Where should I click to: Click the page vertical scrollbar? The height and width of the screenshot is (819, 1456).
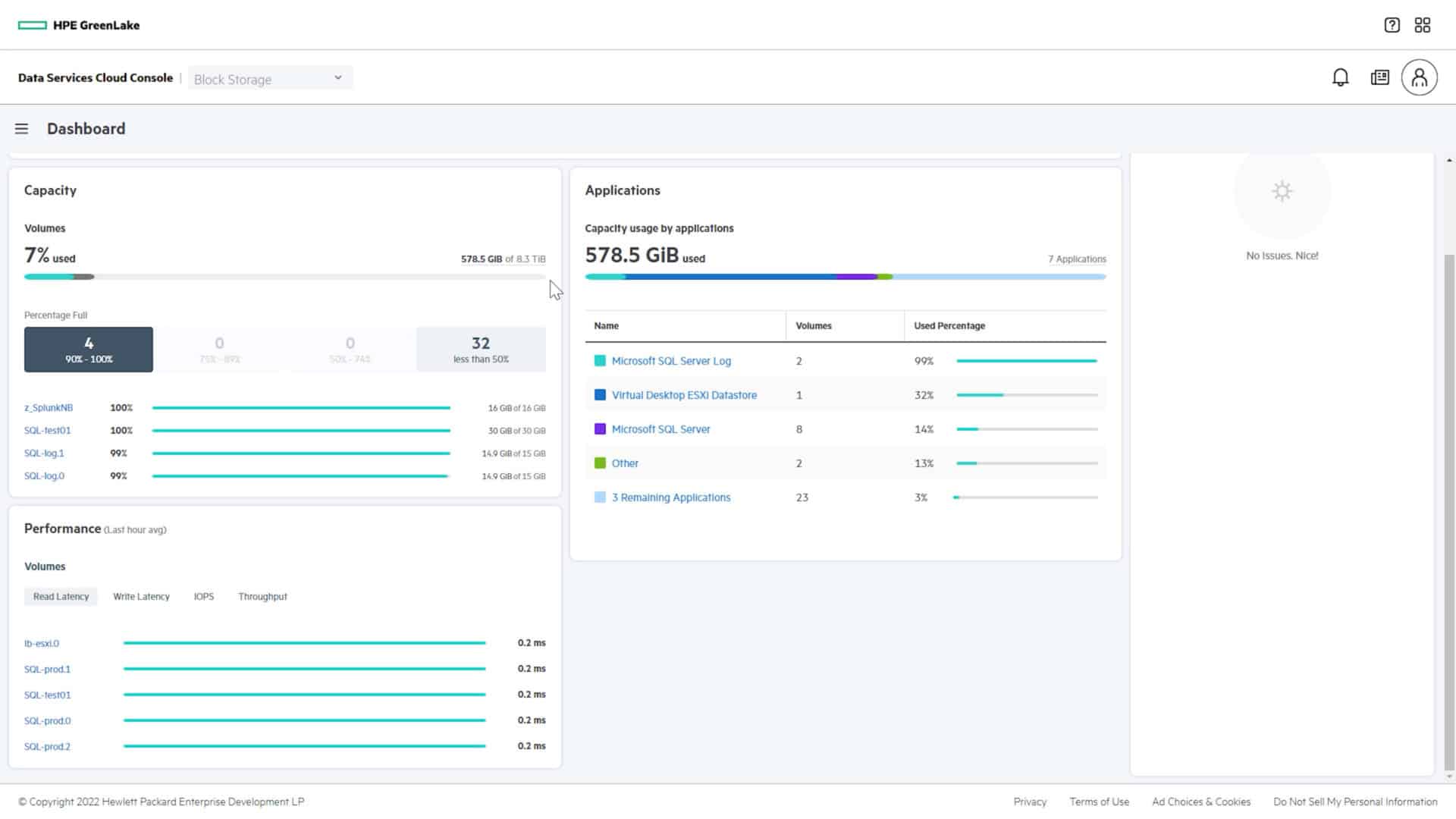(1449, 512)
